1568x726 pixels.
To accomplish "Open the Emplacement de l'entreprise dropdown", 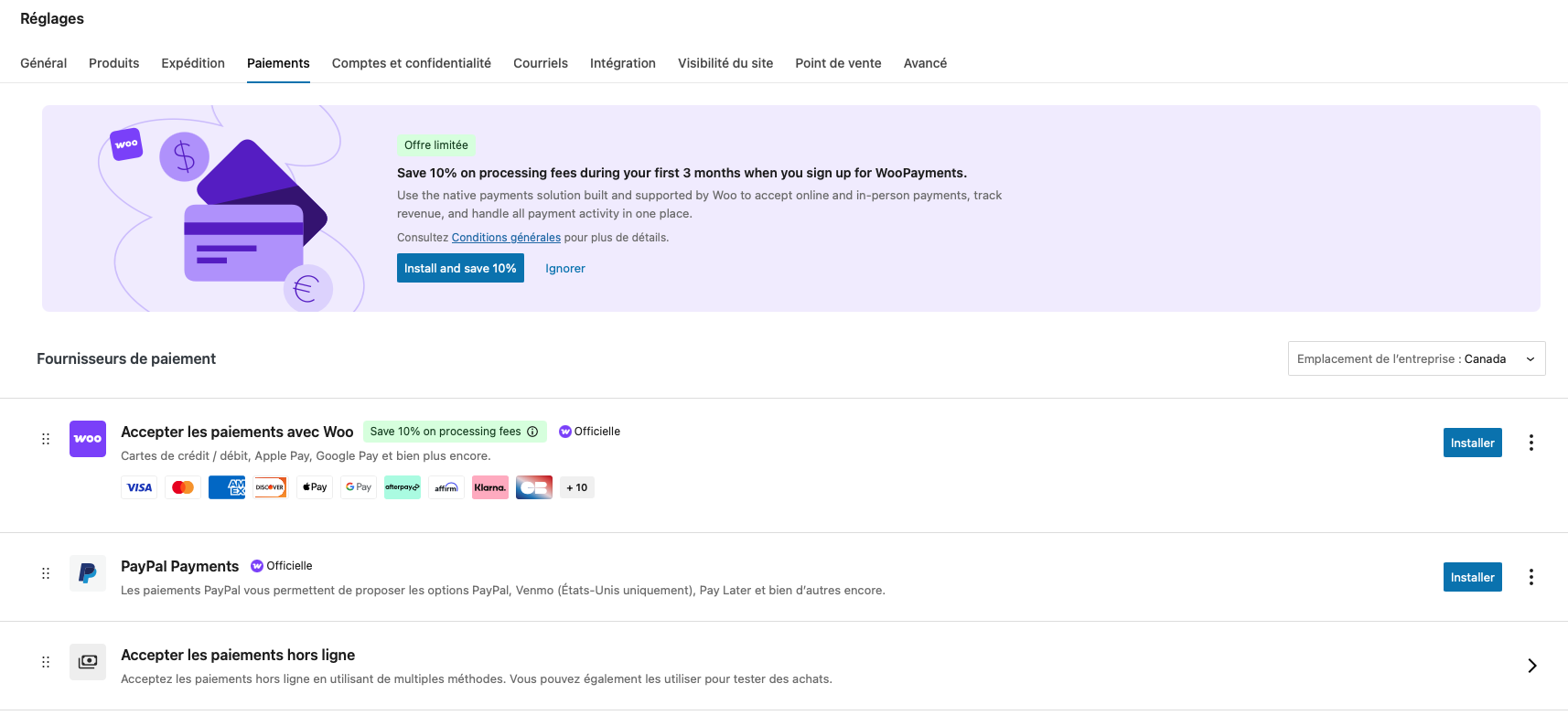I will 1416,358.
